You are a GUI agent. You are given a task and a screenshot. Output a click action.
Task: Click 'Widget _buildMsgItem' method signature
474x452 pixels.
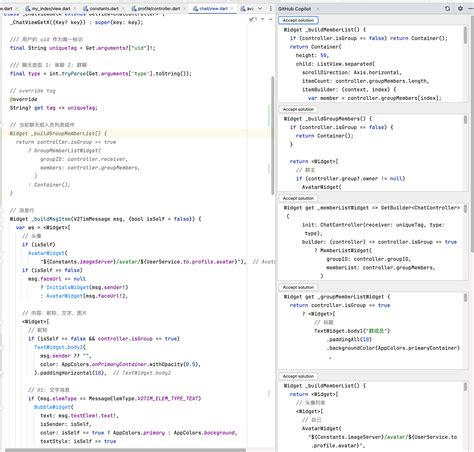pos(105,219)
